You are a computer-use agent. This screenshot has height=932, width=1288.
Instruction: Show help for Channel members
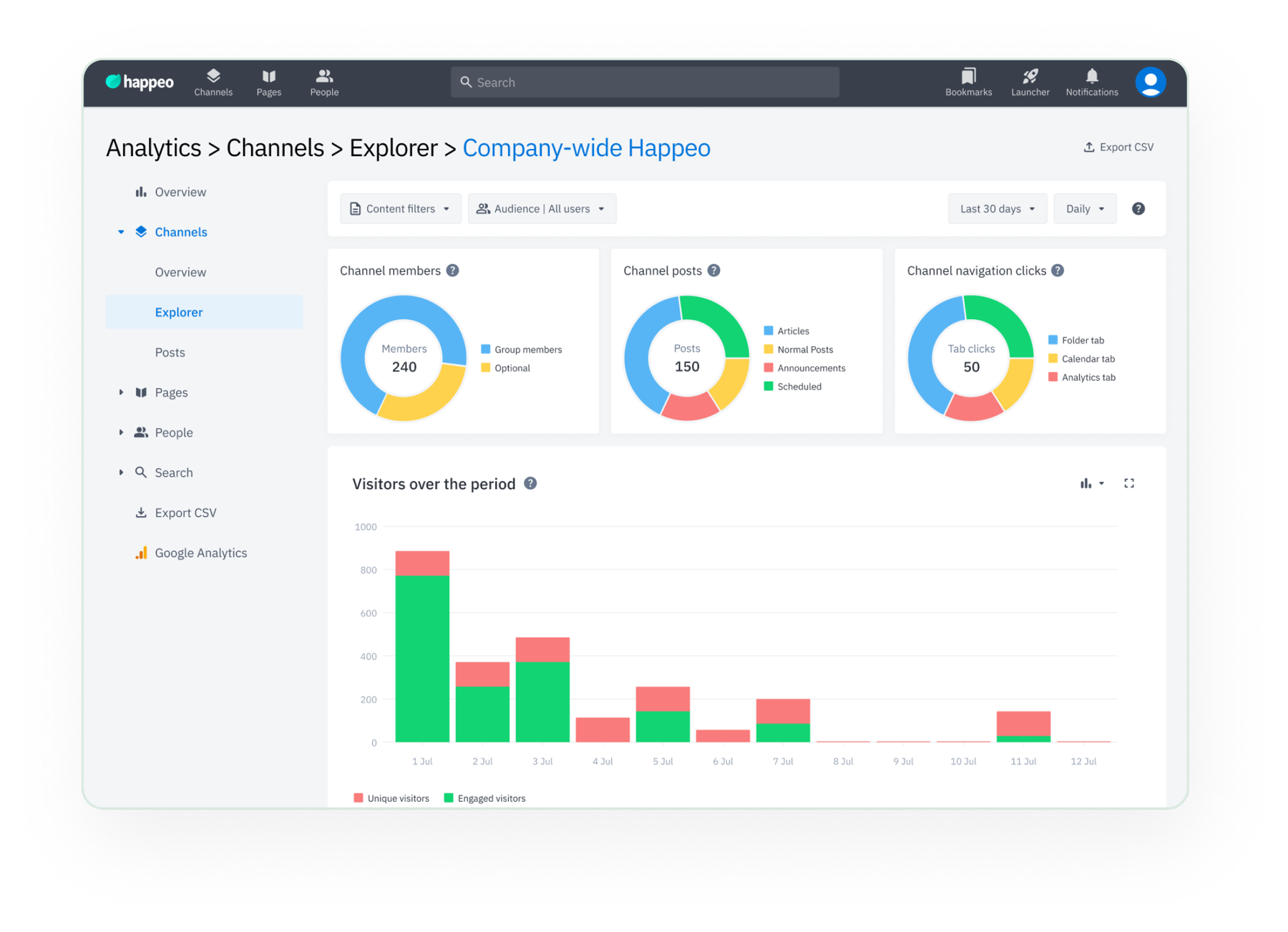[x=453, y=271]
